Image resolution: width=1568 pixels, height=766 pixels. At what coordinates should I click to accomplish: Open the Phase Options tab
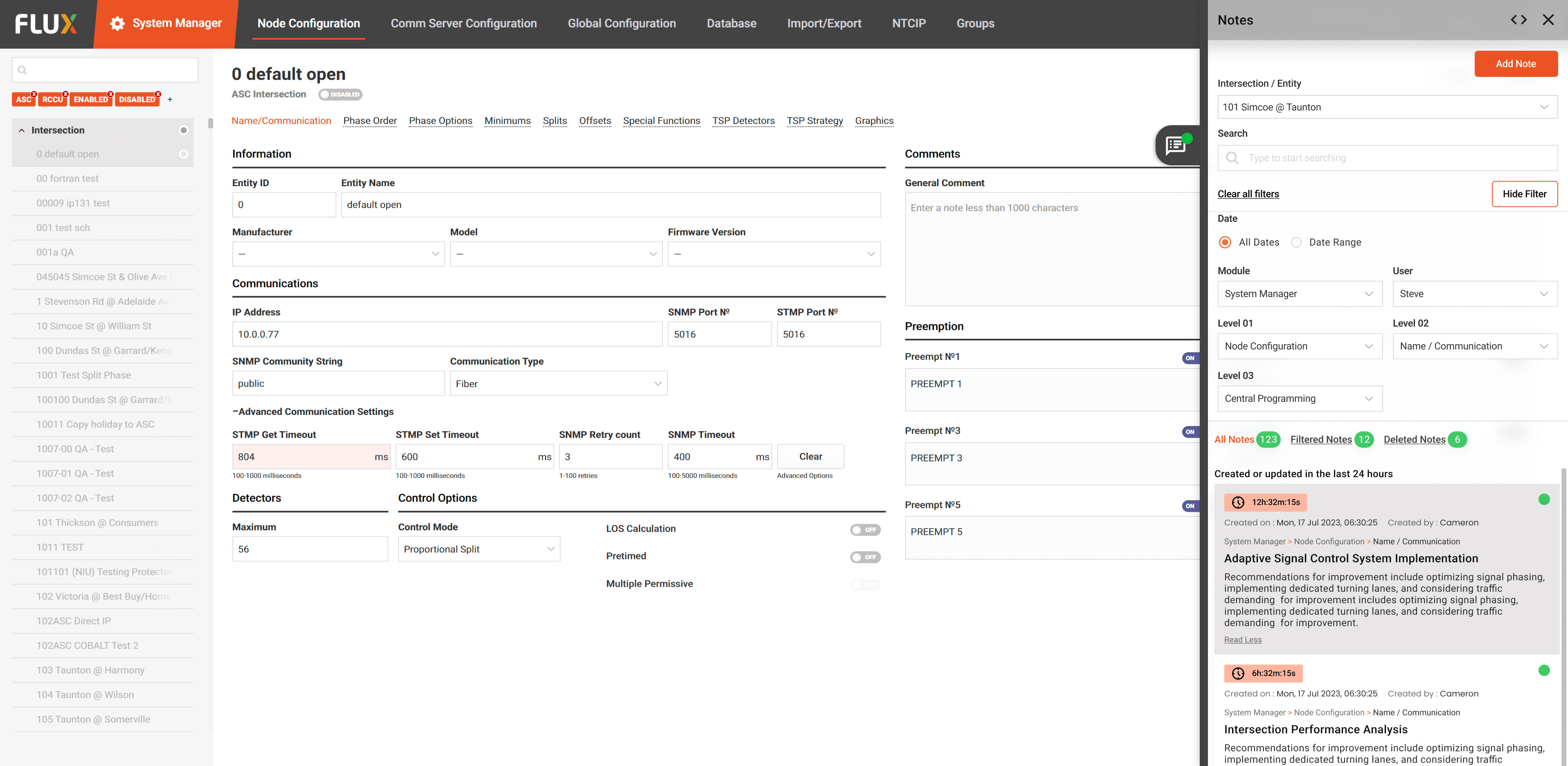[440, 121]
